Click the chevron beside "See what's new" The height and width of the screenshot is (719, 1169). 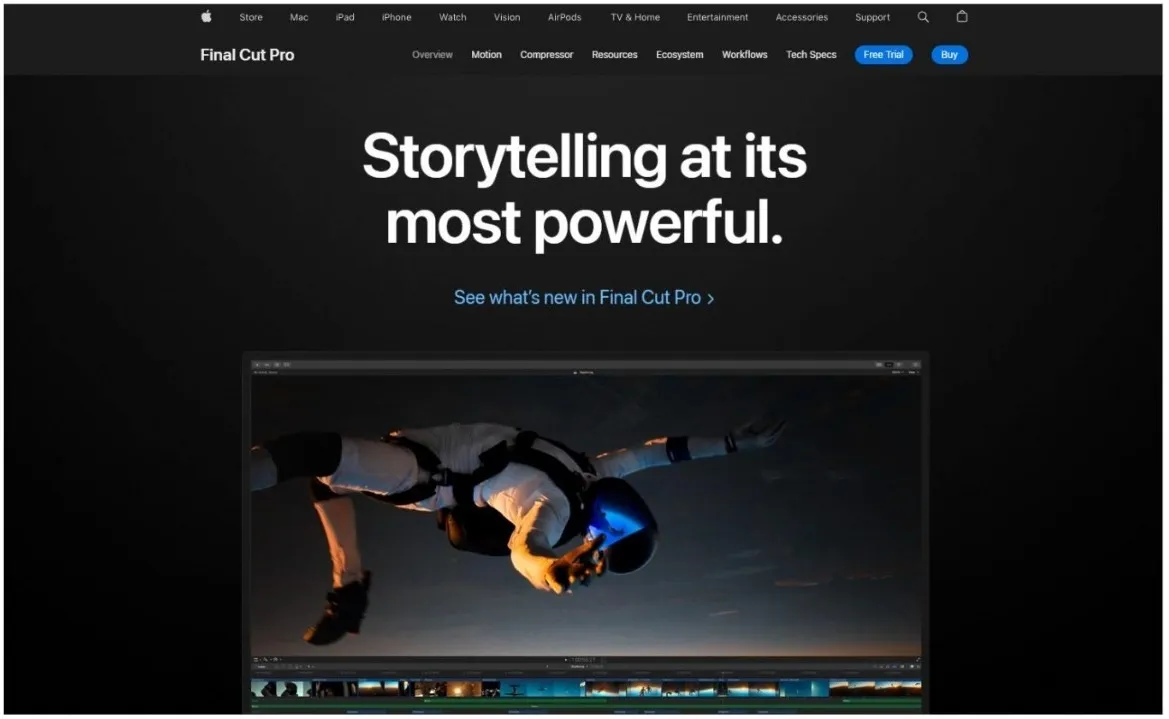711,297
